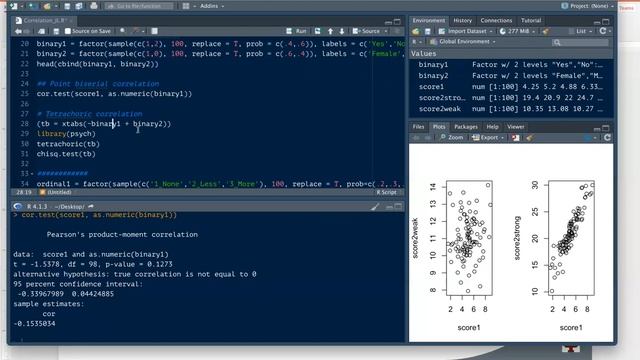Expand the Export menu in Plots
640x360 pixels.
[488, 138]
